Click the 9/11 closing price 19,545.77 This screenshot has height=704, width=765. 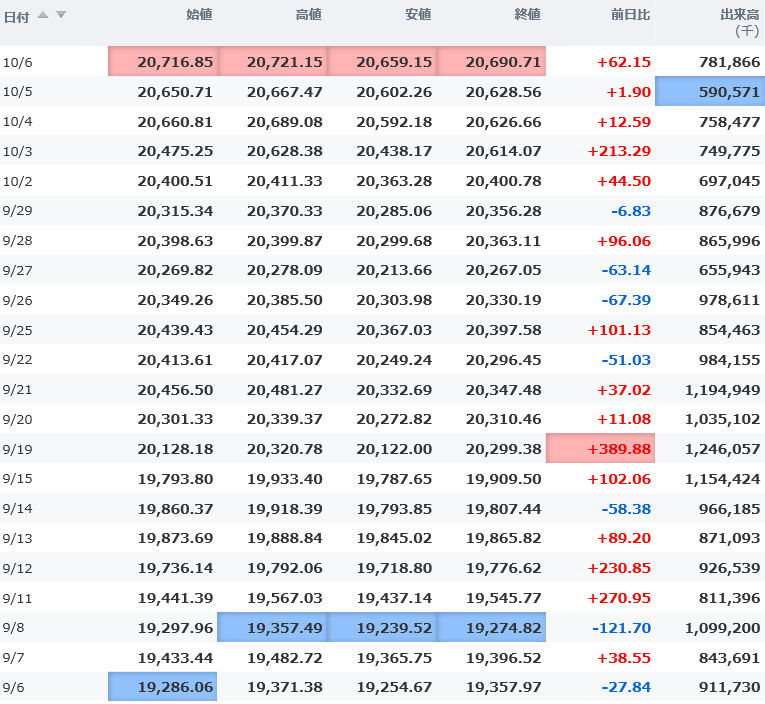(x=503, y=598)
